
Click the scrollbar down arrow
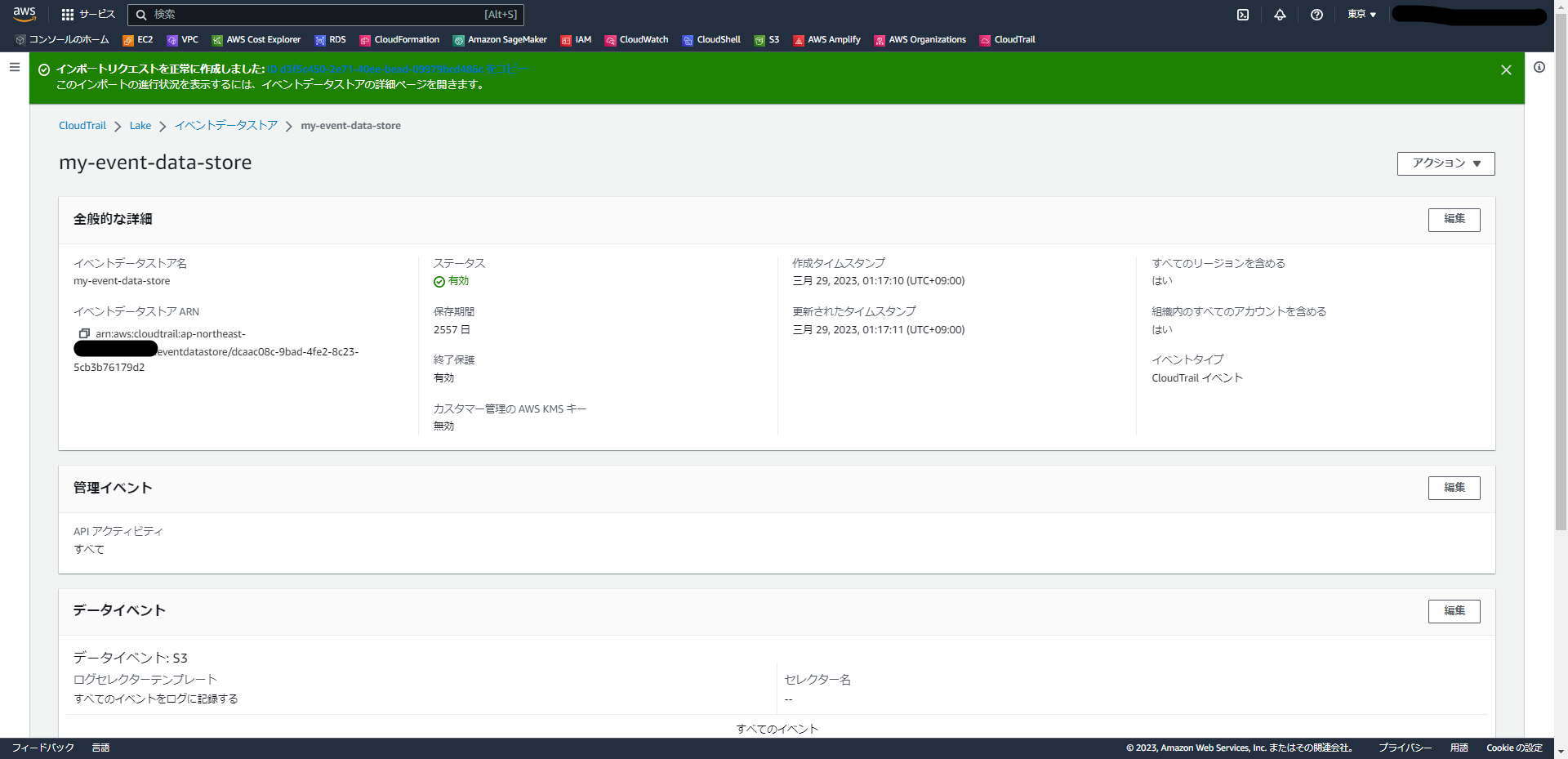pyautogui.click(x=1561, y=751)
